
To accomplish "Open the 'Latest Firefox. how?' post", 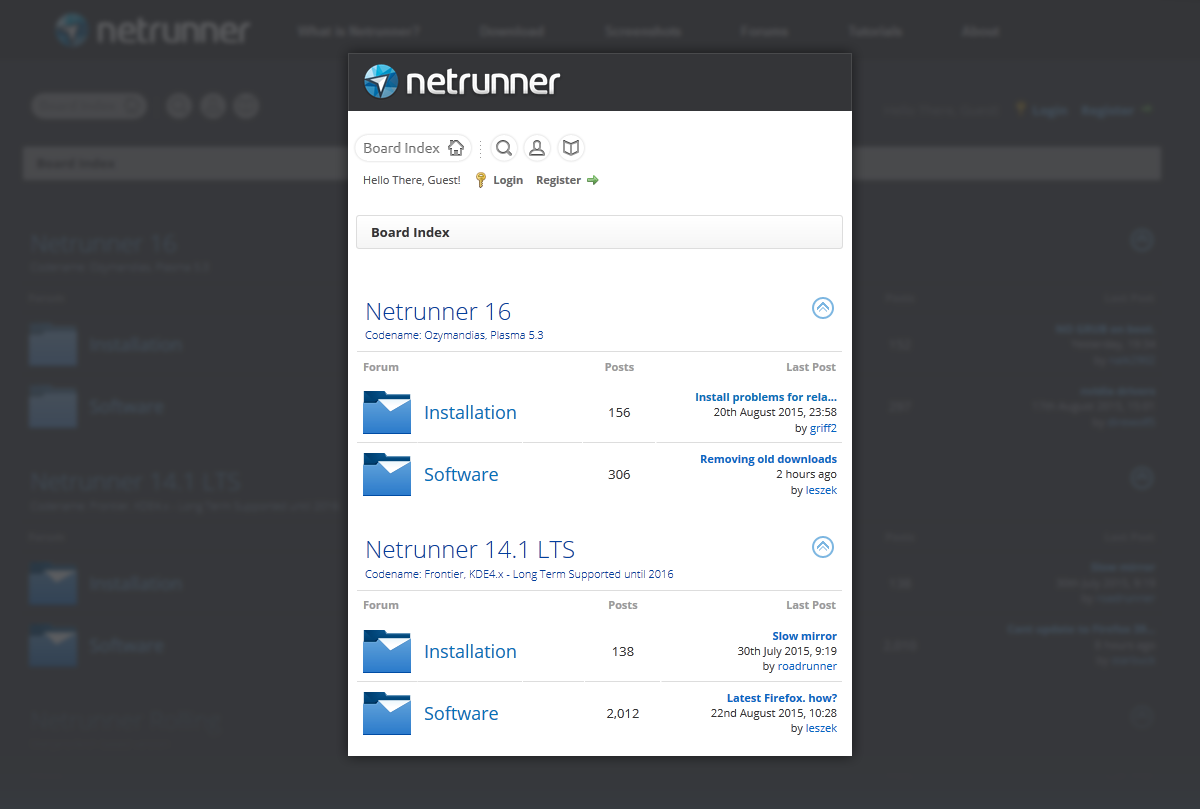I will pyautogui.click(x=782, y=698).
